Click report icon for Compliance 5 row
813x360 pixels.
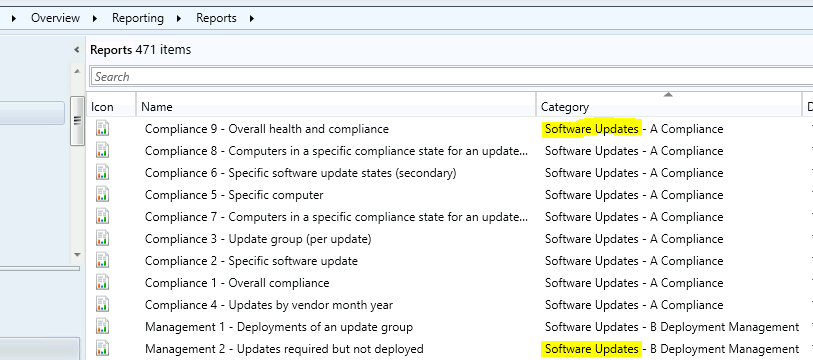coord(103,195)
